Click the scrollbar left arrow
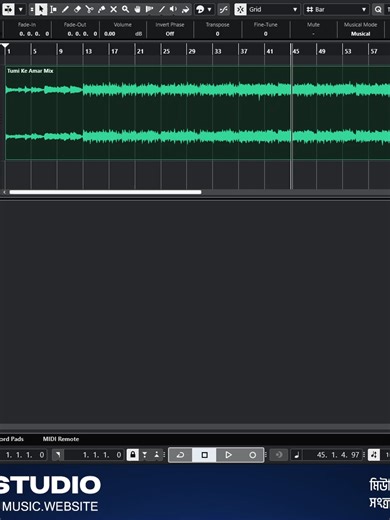The image size is (390, 520). [4, 192]
